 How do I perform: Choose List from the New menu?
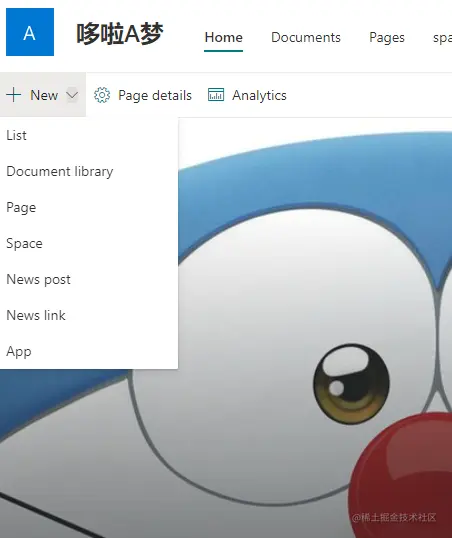[89, 135]
